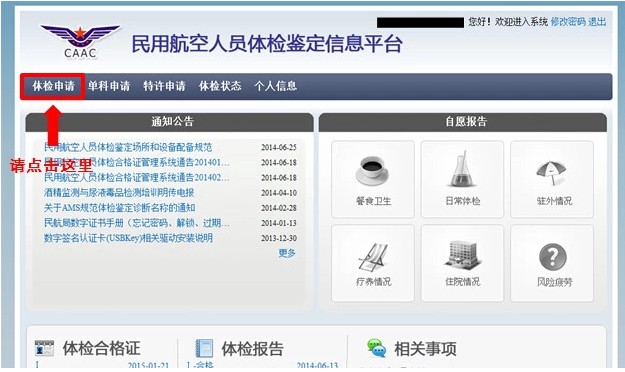
Task: Open notice 酒精监测与尿液毒品检测培训明传电报
Action: click(119, 193)
